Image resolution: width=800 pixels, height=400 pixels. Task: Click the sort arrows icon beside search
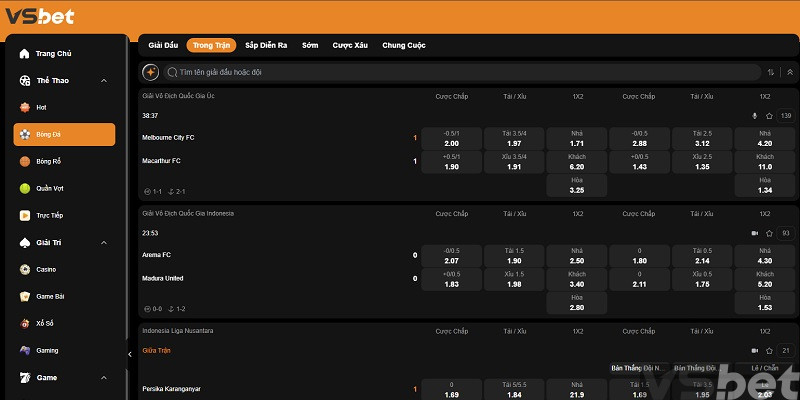pyautogui.click(x=771, y=72)
